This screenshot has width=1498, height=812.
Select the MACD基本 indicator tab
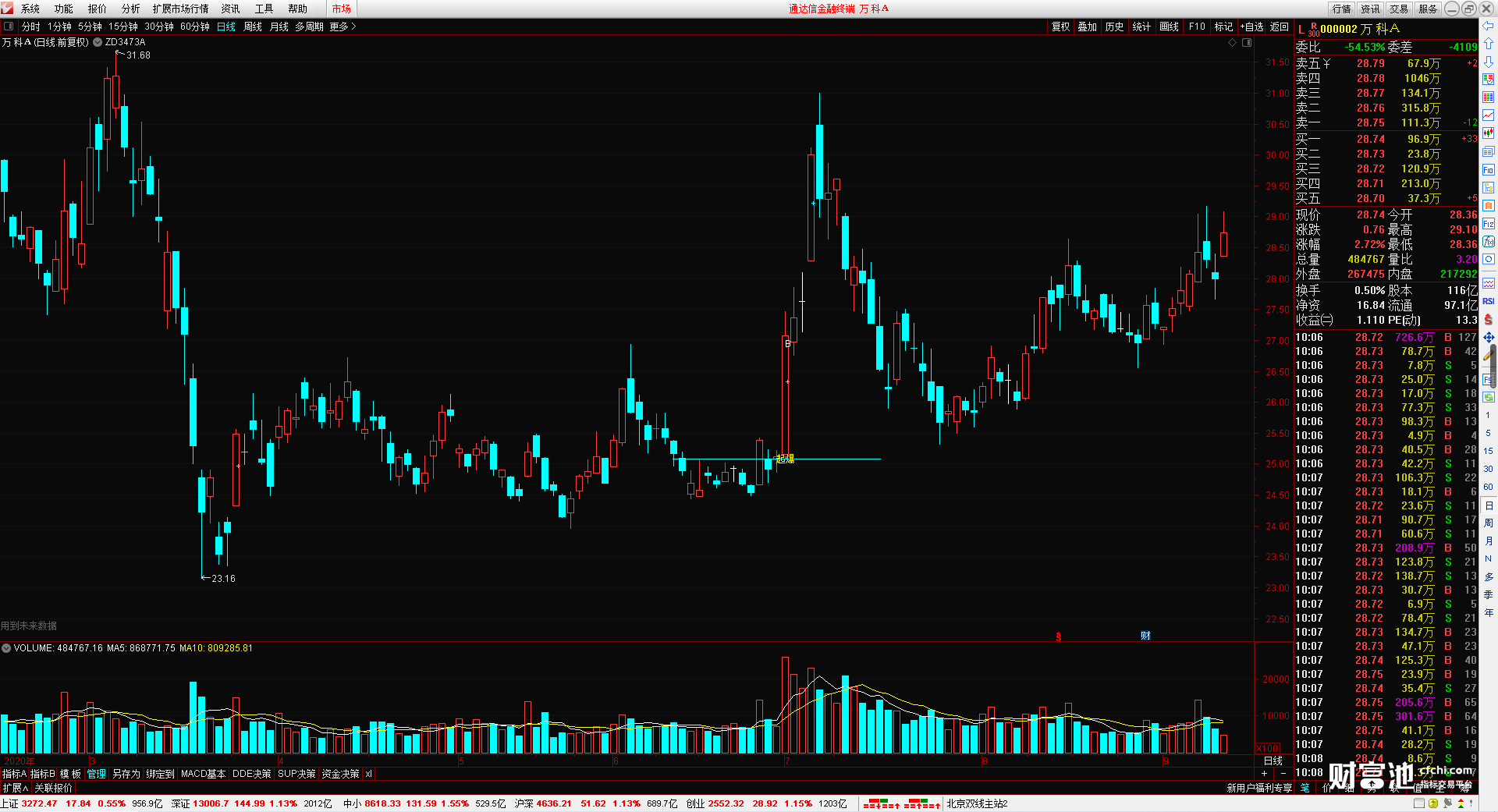coord(203,774)
